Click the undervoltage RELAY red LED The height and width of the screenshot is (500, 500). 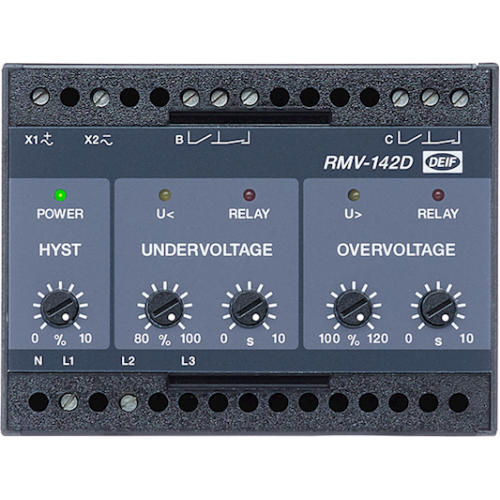[x=249, y=195]
